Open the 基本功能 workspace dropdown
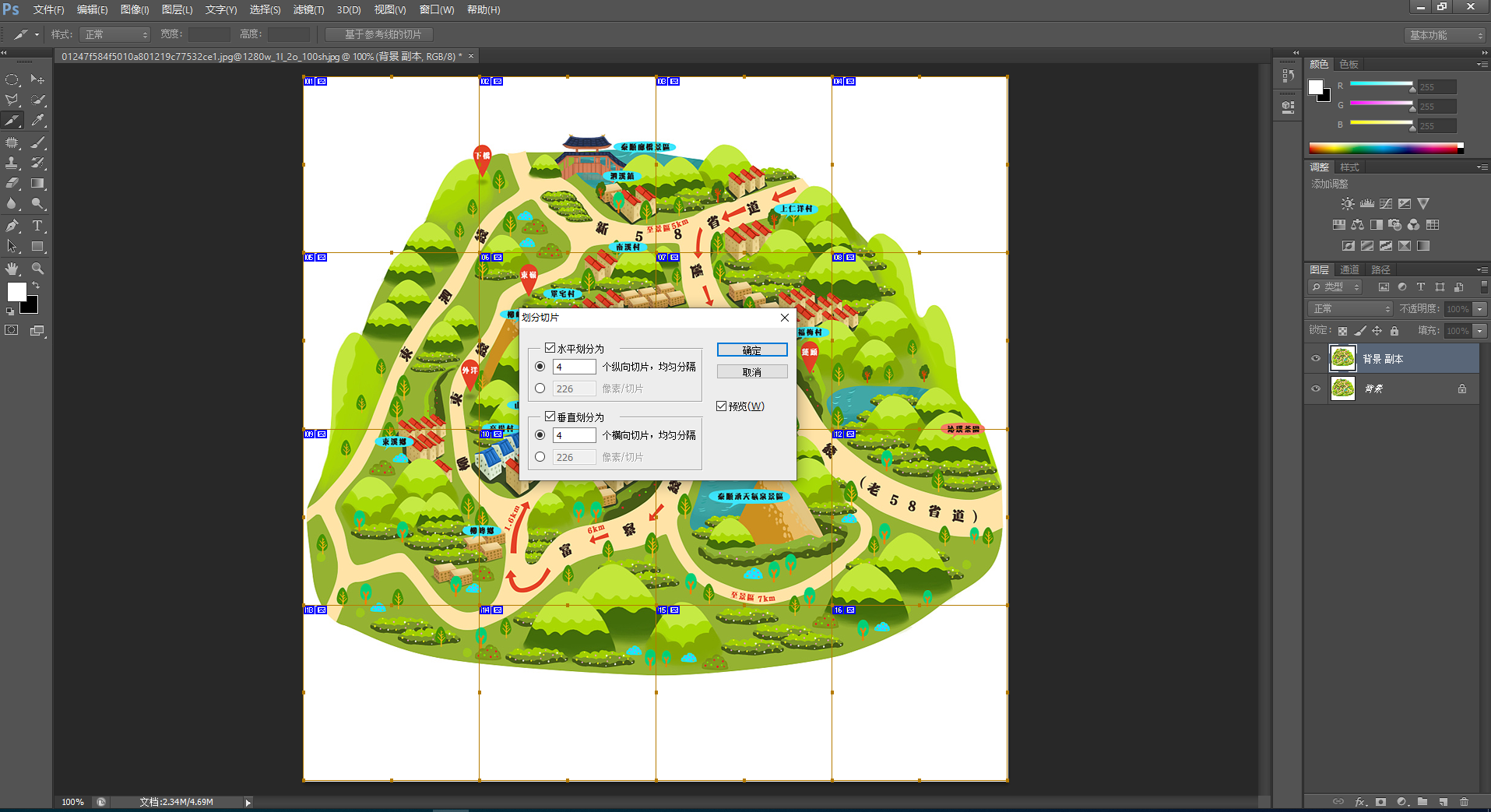Screen dimensions: 1491x812 click(x=1445, y=35)
